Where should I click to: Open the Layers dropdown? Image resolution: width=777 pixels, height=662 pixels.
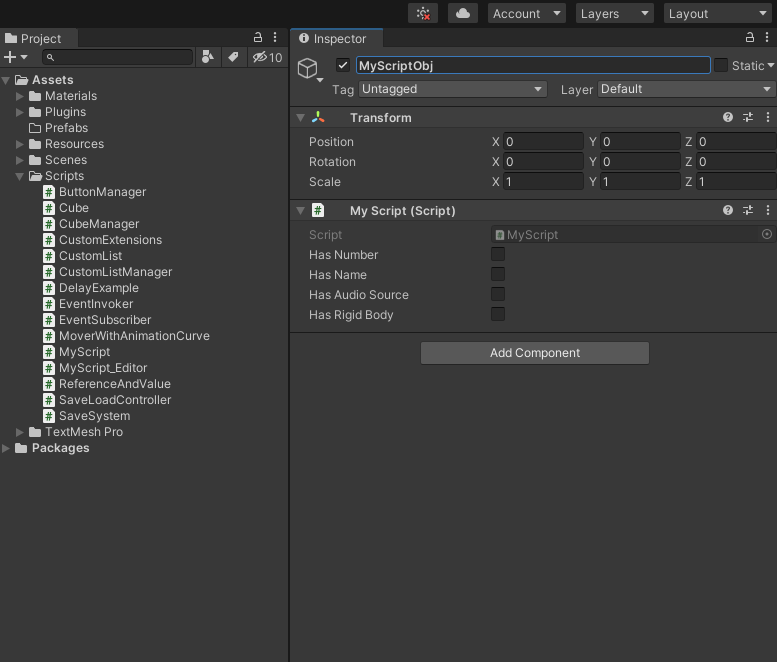coord(614,13)
